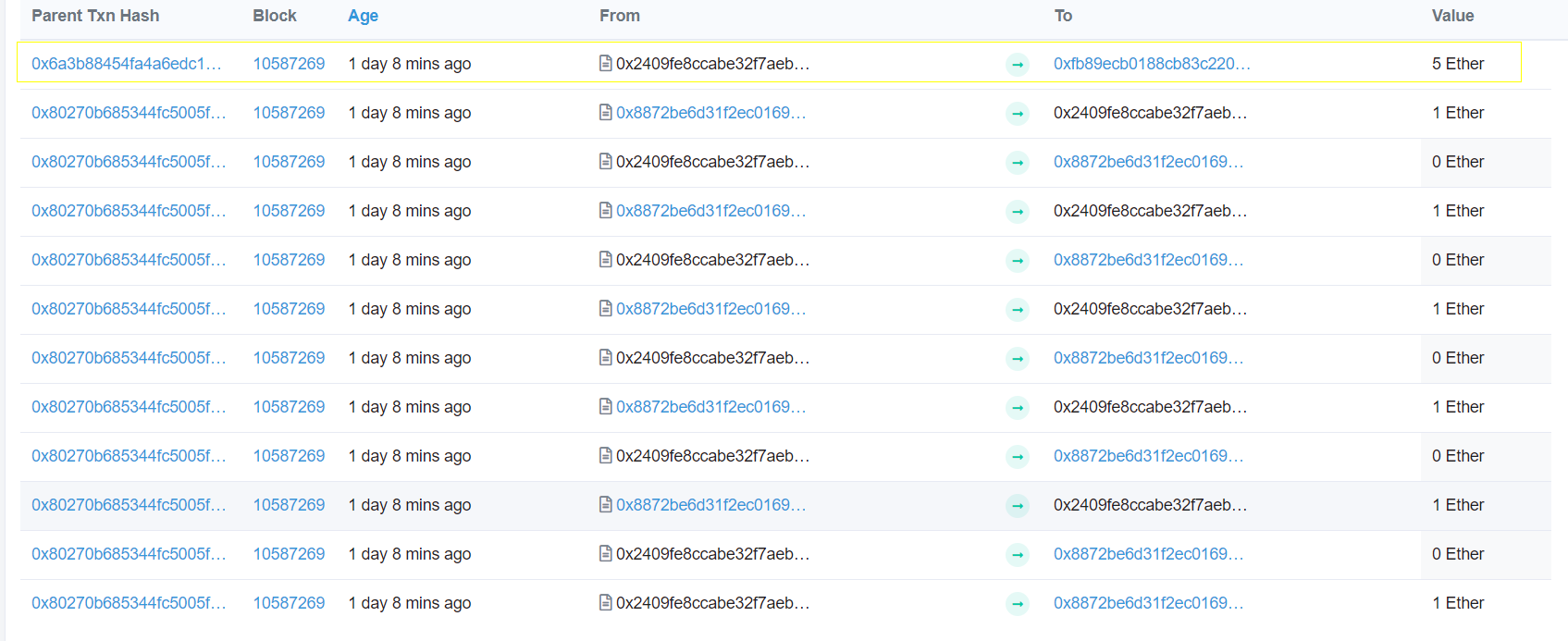Click green arrow icon in second row
Screen dimensions: 1568x641
point(1018,114)
